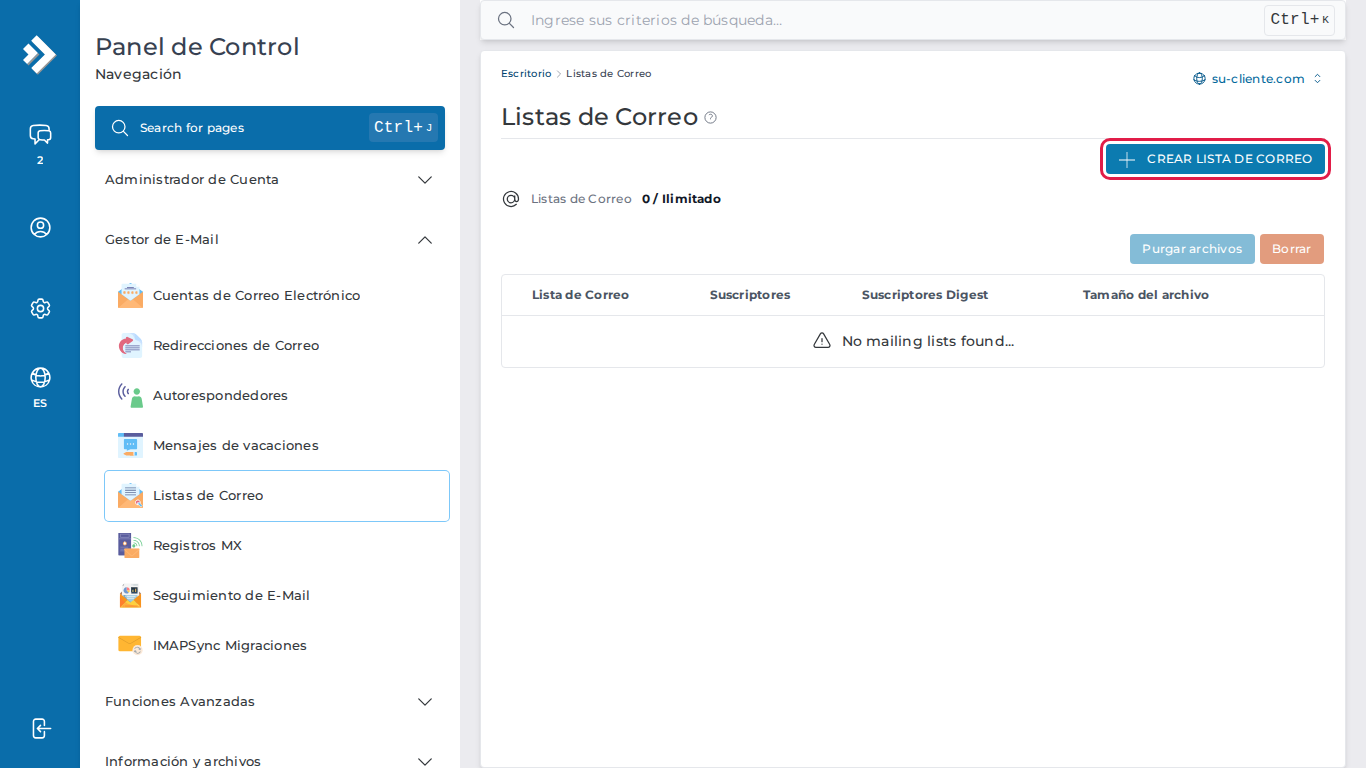Open Registros MX menu entry
1366x768 pixels.
[277, 545]
